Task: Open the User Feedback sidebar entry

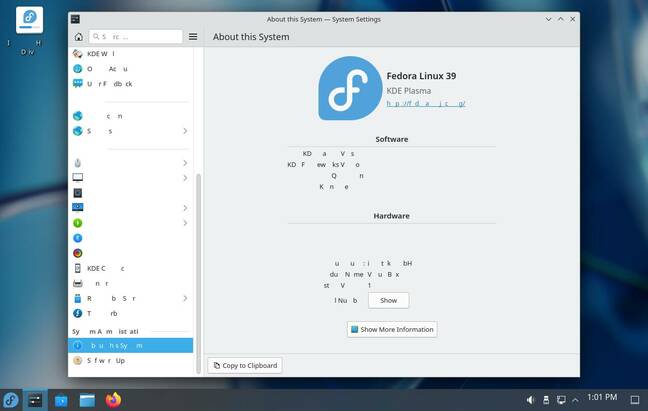Action: (130, 84)
